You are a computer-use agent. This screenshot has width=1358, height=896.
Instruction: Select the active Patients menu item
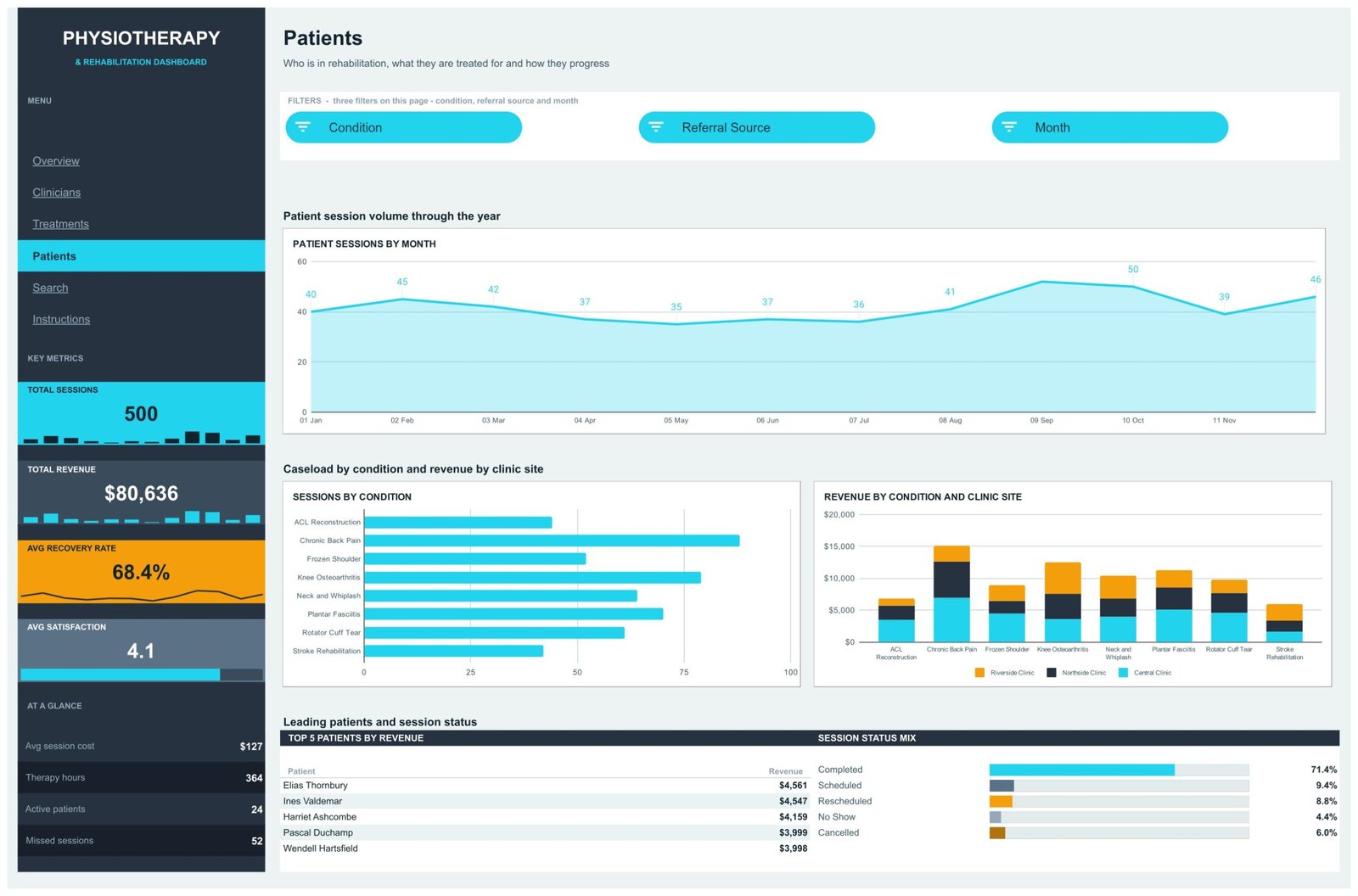tap(141, 256)
